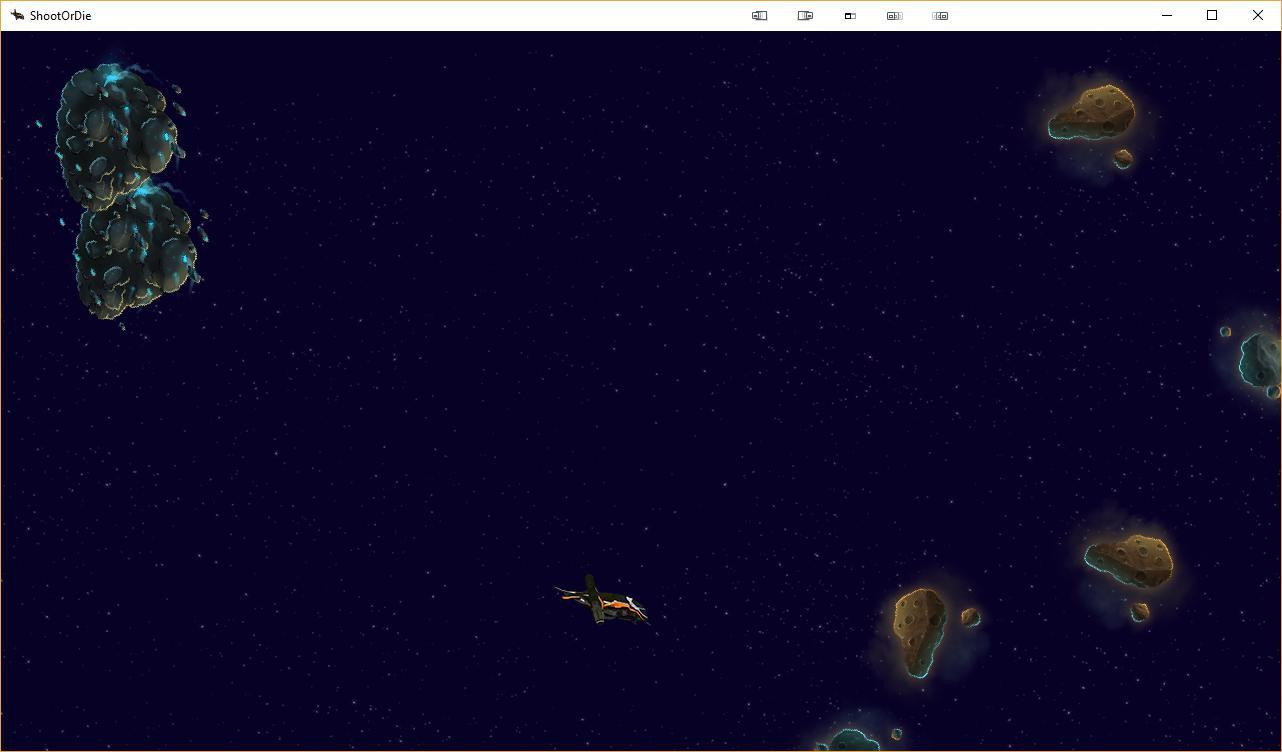Click the last window-layout icon before minimize

tap(940, 16)
